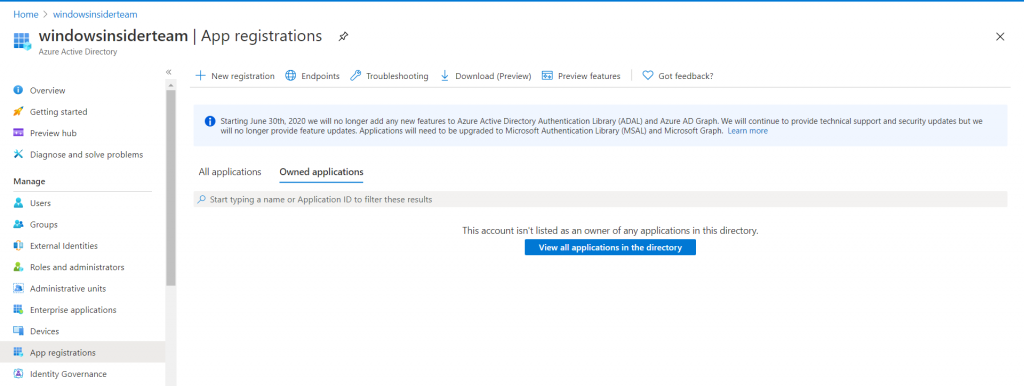Click Preview features toolbar item
Image resolution: width=1024 pixels, height=386 pixels.
click(581, 76)
